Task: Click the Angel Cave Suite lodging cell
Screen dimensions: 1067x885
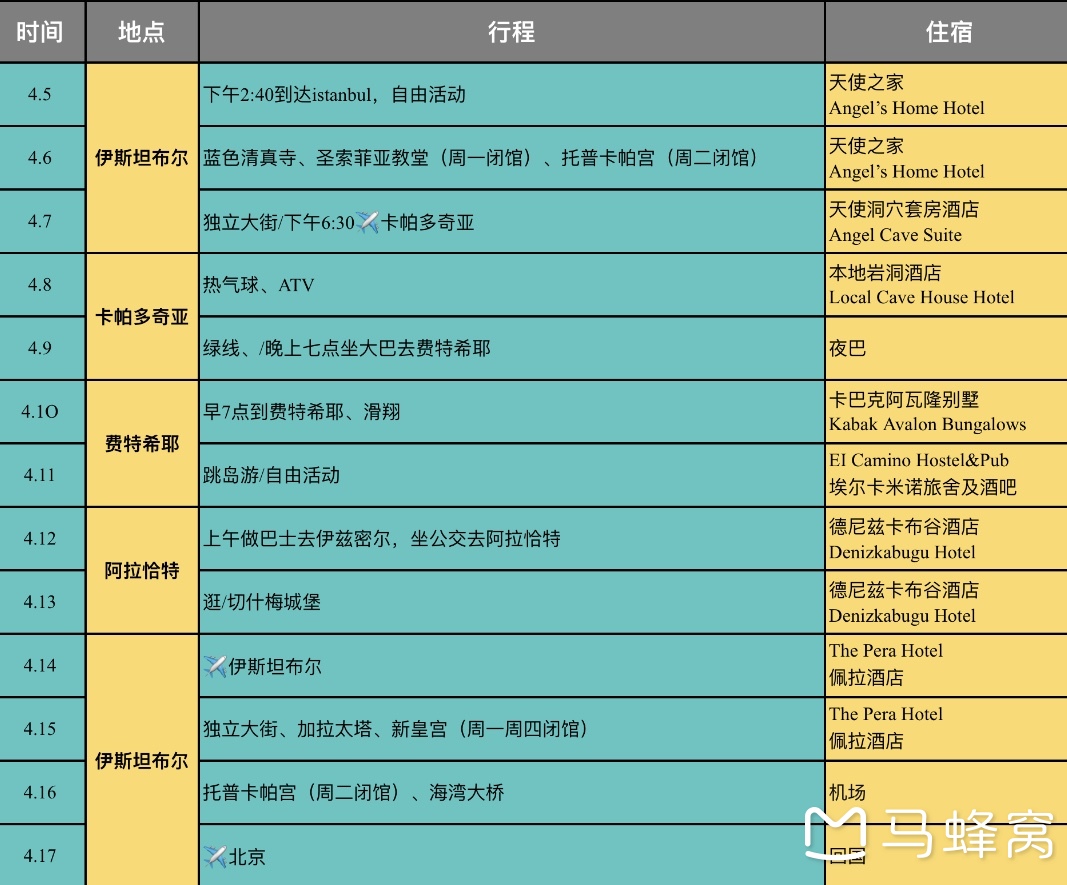Action: pyautogui.click(x=946, y=222)
